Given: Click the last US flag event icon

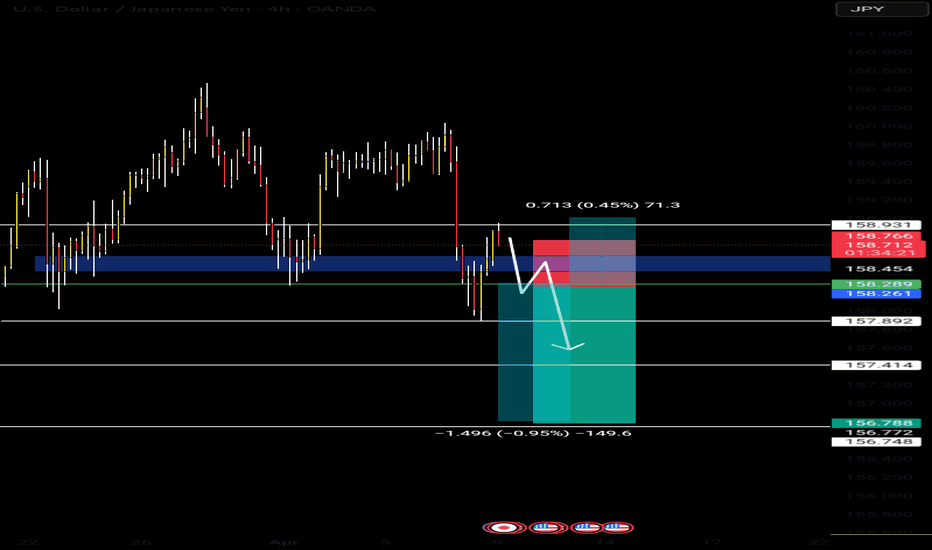Looking at the screenshot, I should pyautogui.click(x=616, y=527).
